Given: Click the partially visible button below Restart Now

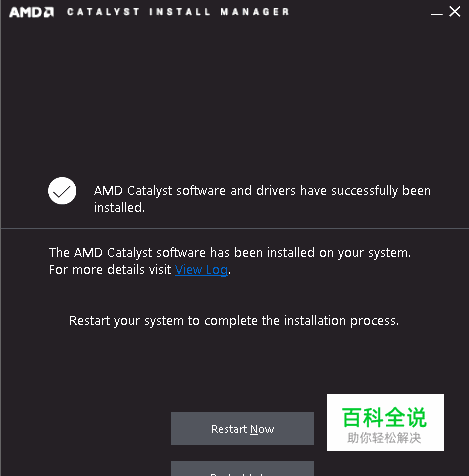Looking at the screenshot, I should point(242,469).
